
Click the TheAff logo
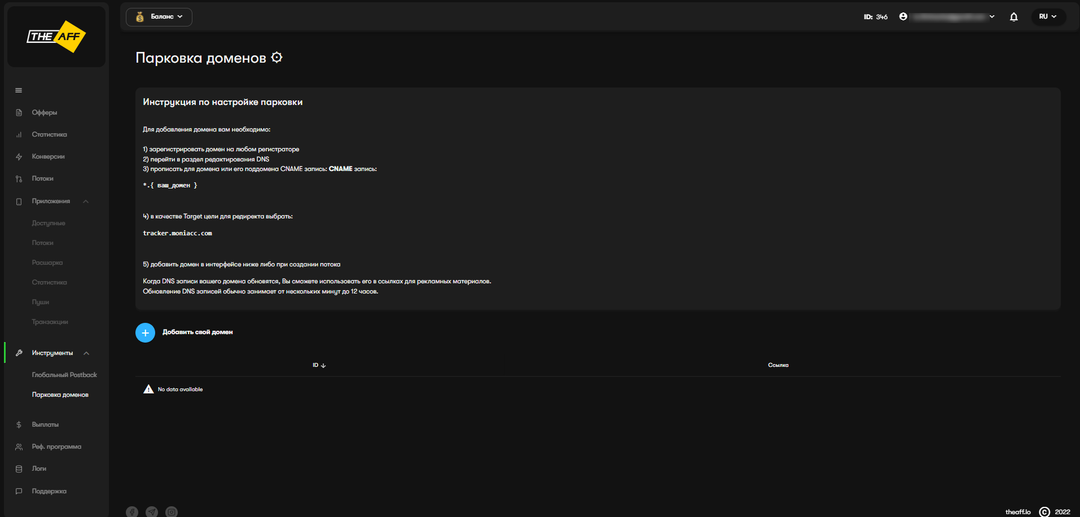pos(56,37)
